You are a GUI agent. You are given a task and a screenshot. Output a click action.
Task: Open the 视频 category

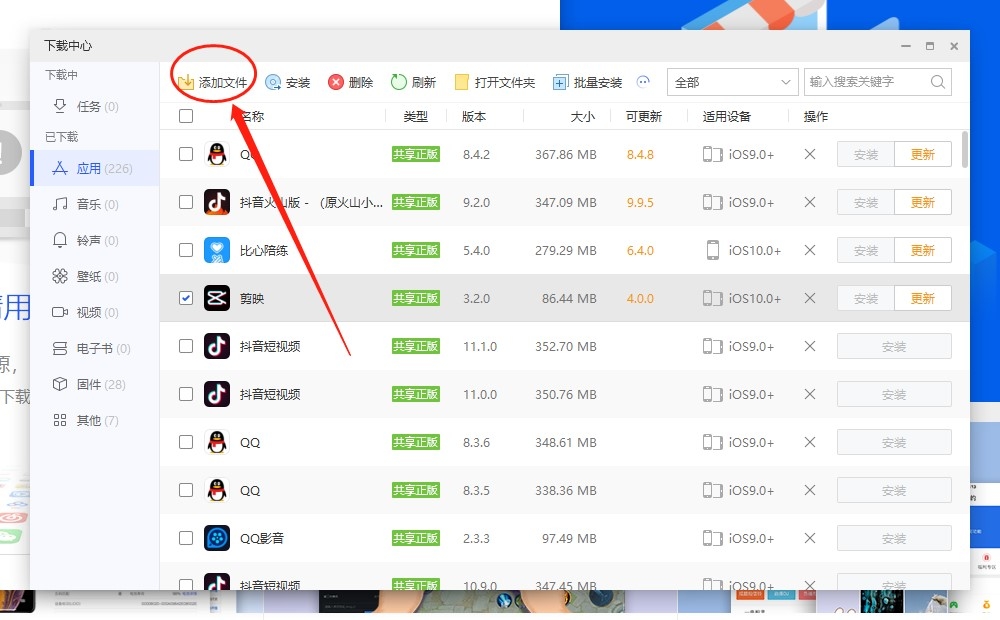[x=94, y=313]
